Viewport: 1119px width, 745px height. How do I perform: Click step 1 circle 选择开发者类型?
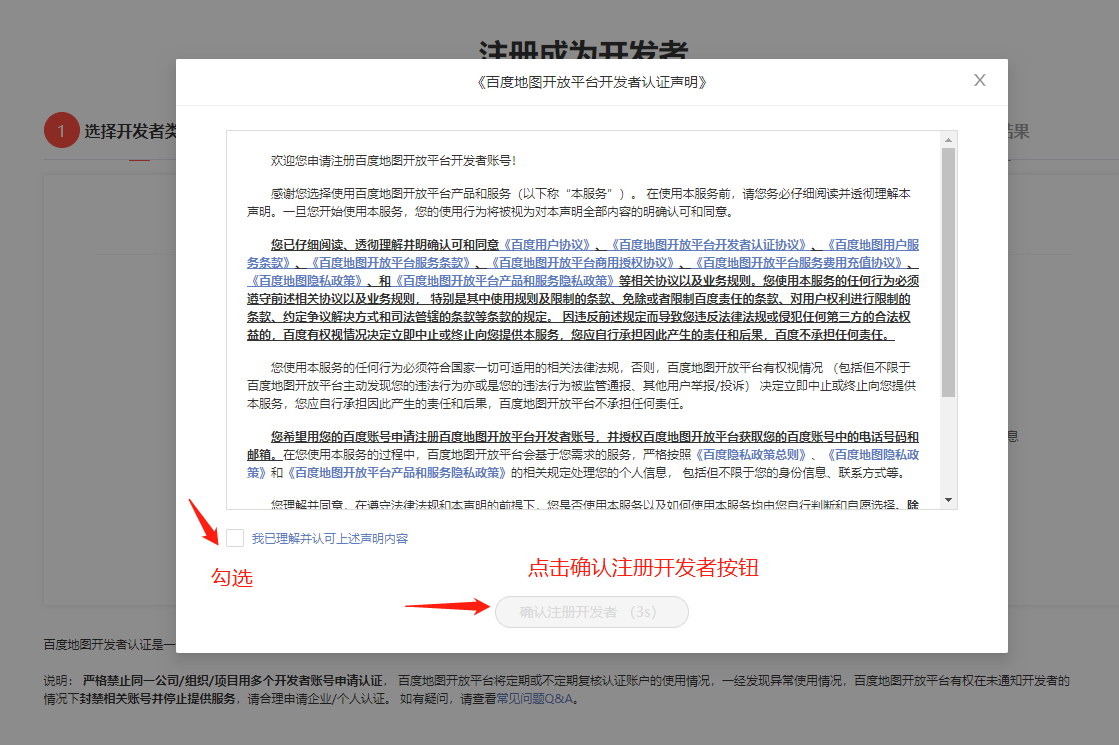[61, 131]
